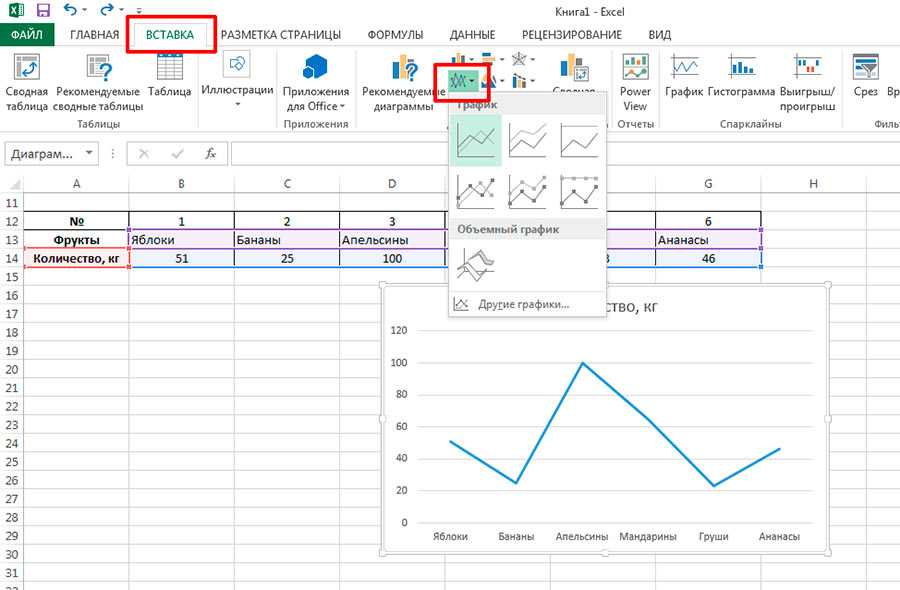Choose 100% stacked line with markers type
The image size is (900, 590).
(579, 192)
